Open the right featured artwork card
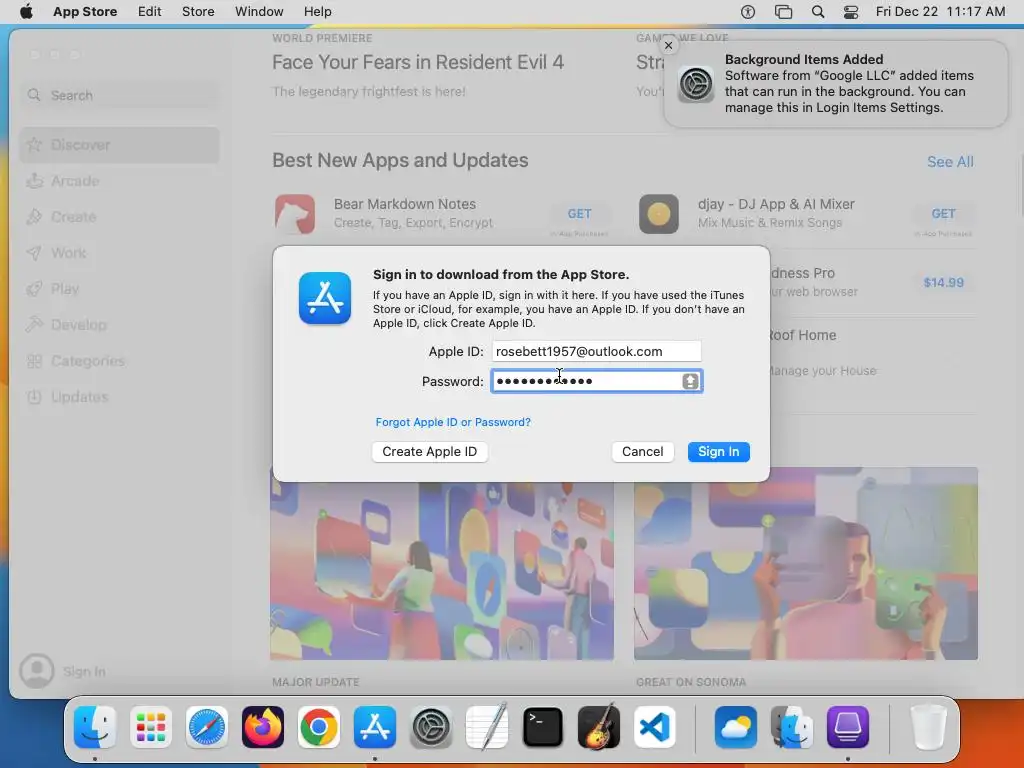The height and width of the screenshot is (768, 1024). [x=806, y=563]
